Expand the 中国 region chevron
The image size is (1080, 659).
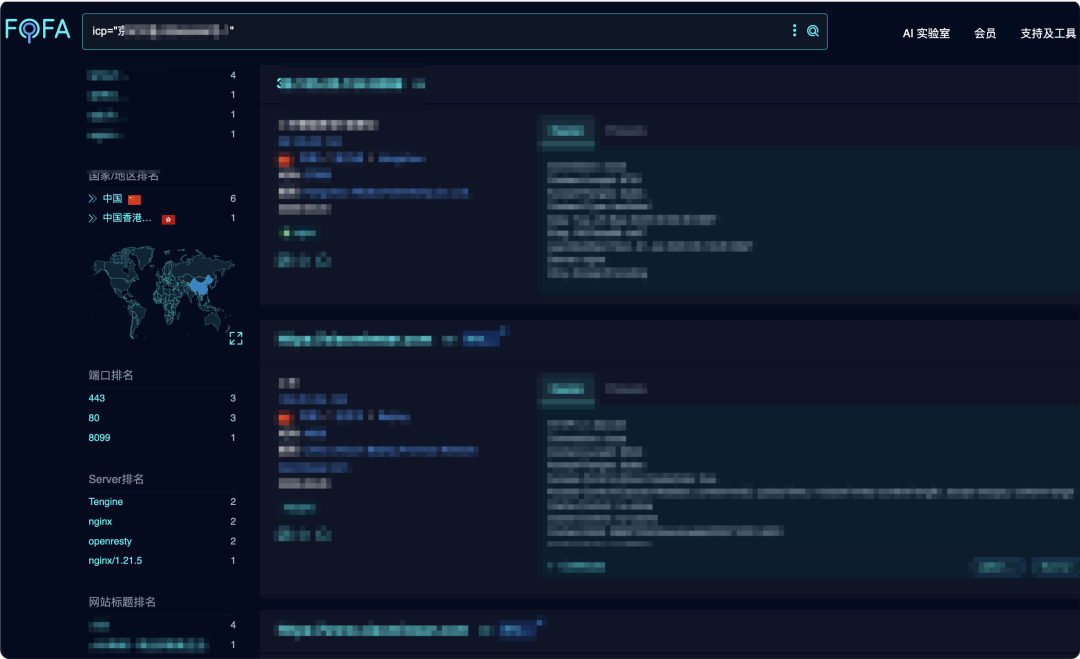tap(92, 199)
